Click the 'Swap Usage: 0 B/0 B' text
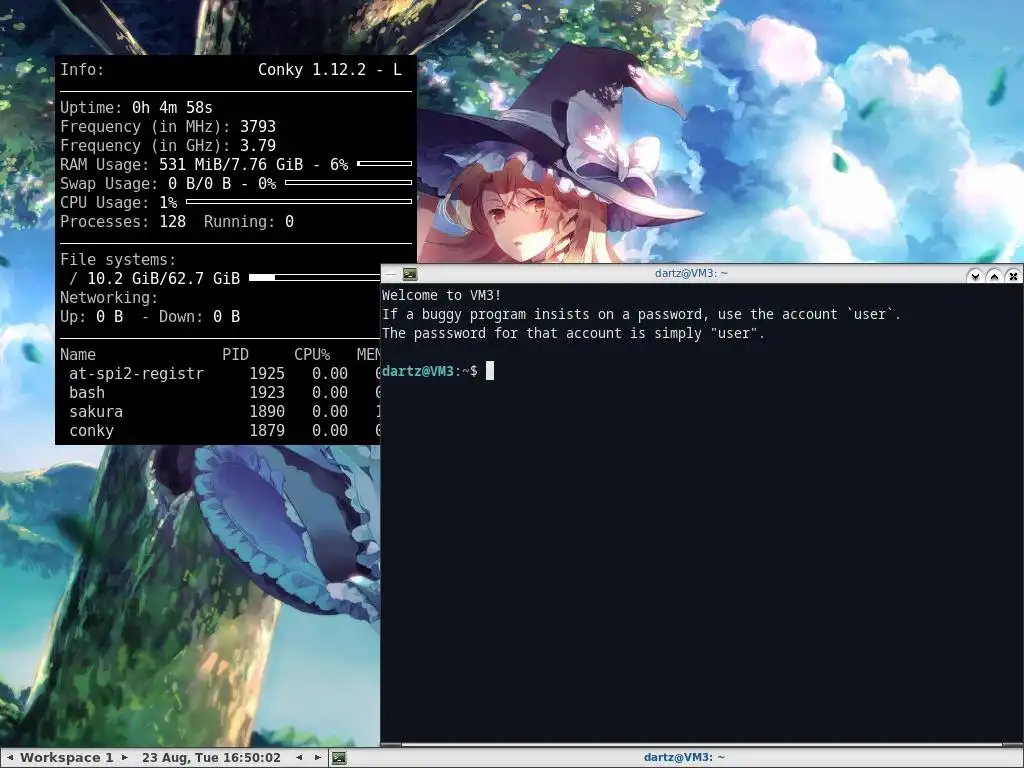This screenshot has width=1024, height=768. pyautogui.click(x=146, y=184)
